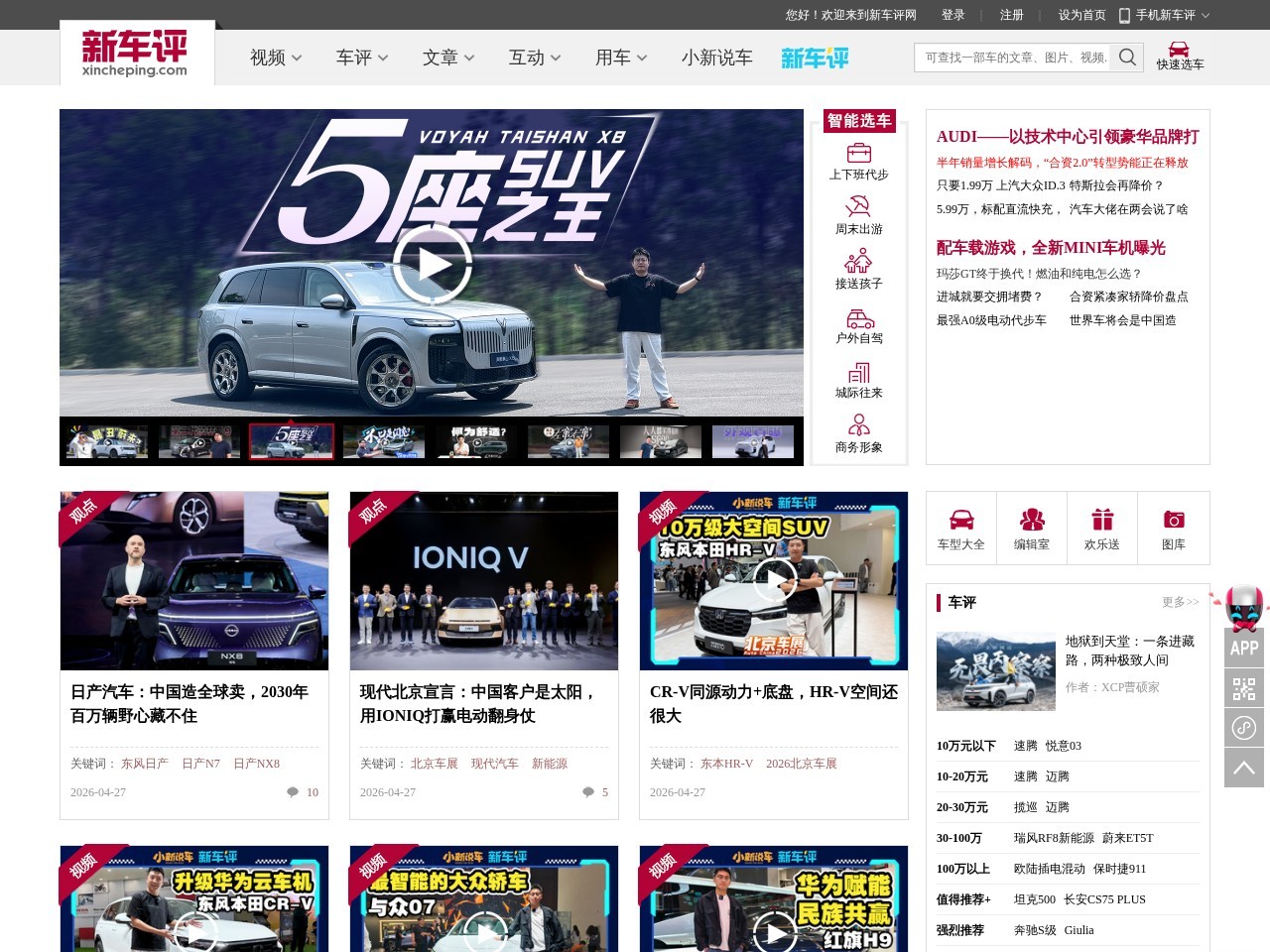Select the 5座 highlighted banner thumbnail

click(292, 441)
